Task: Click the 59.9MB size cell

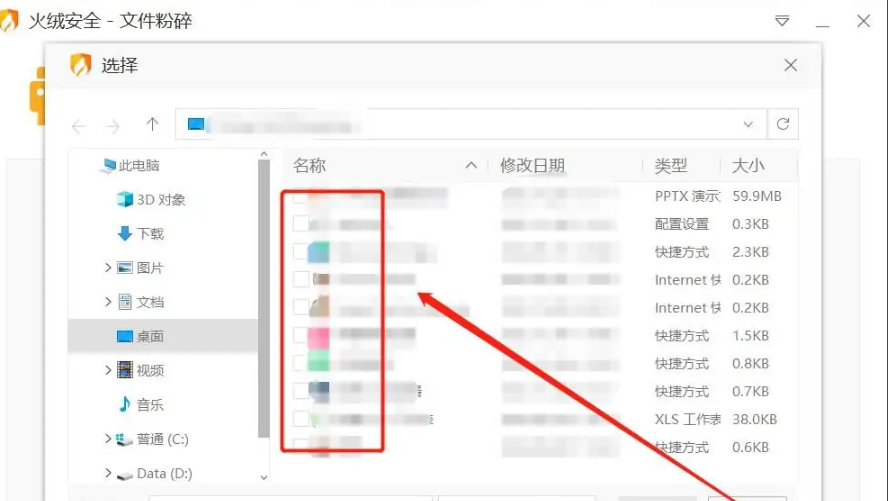Action: click(x=757, y=196)
